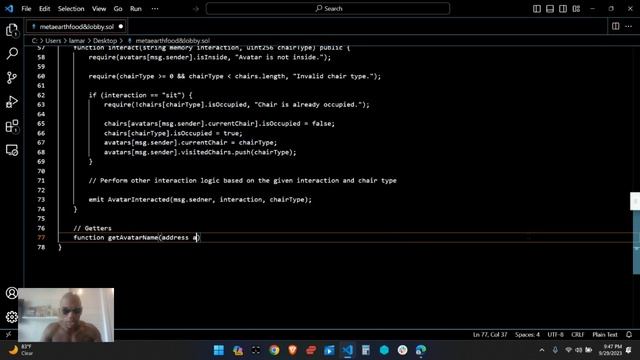The image size is (640, 360).
Task: Open Brave browser from the taskbar
Action: tap(293, 350)
